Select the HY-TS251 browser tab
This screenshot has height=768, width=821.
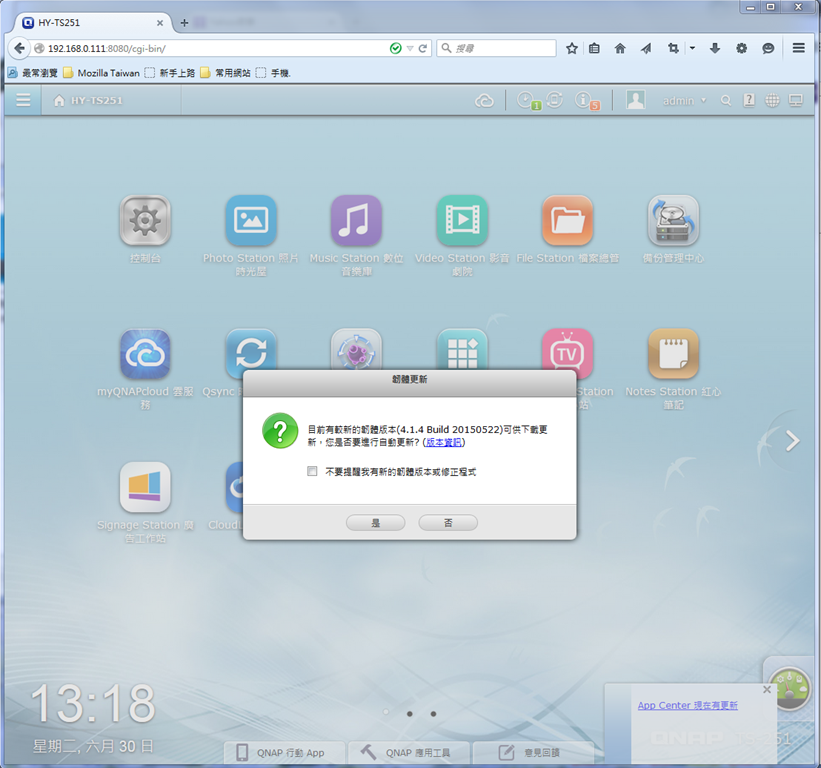click(x=94, y=23)
